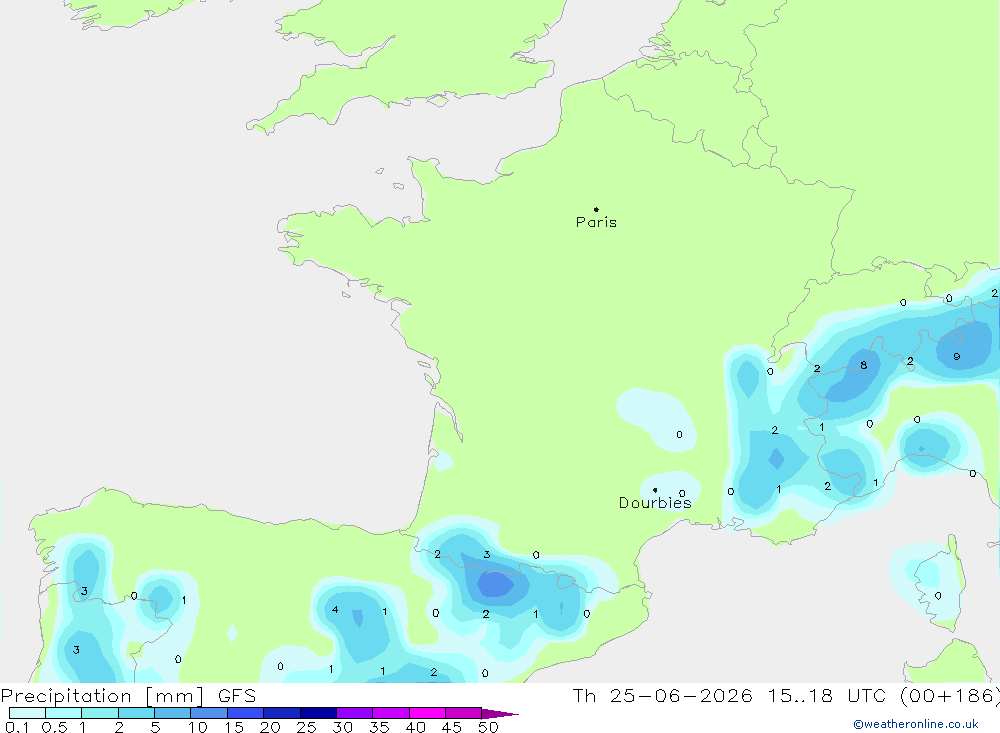Click the 20–25 mm legend color swatch
The image size is (1000, 733).
click(282, 713)
